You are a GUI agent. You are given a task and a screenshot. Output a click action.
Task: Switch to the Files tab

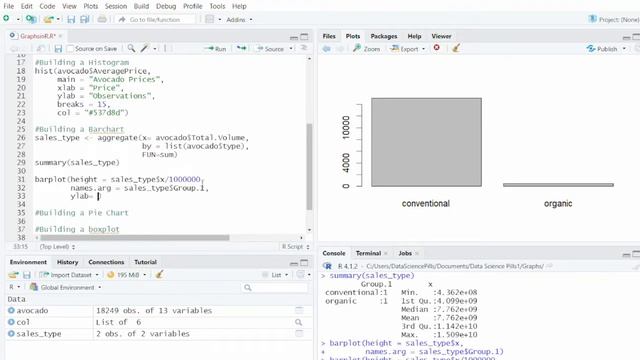pyautogui.click(x=329, y=36)
